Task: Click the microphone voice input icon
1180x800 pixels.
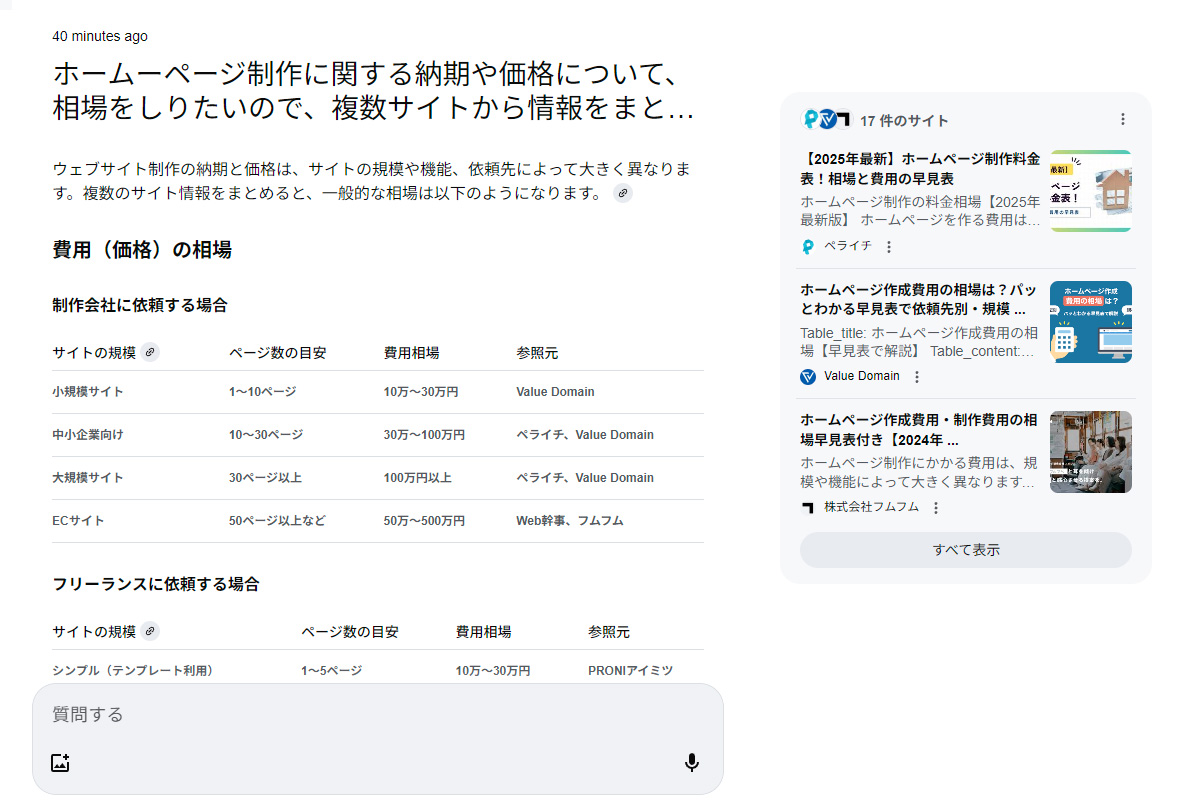Action: pyautogui.click(x=691, y=763)
